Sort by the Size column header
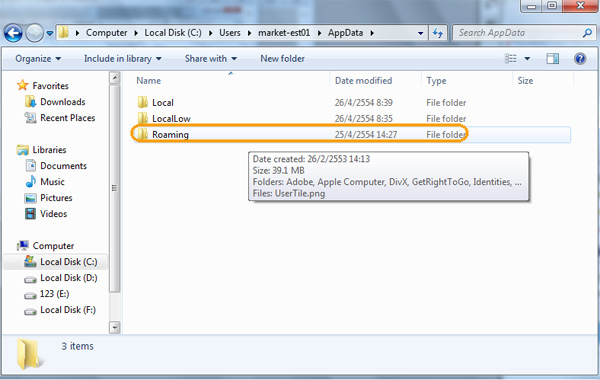Screen dimensions: 600x380 pyautogui.click(x=525, y=81)
